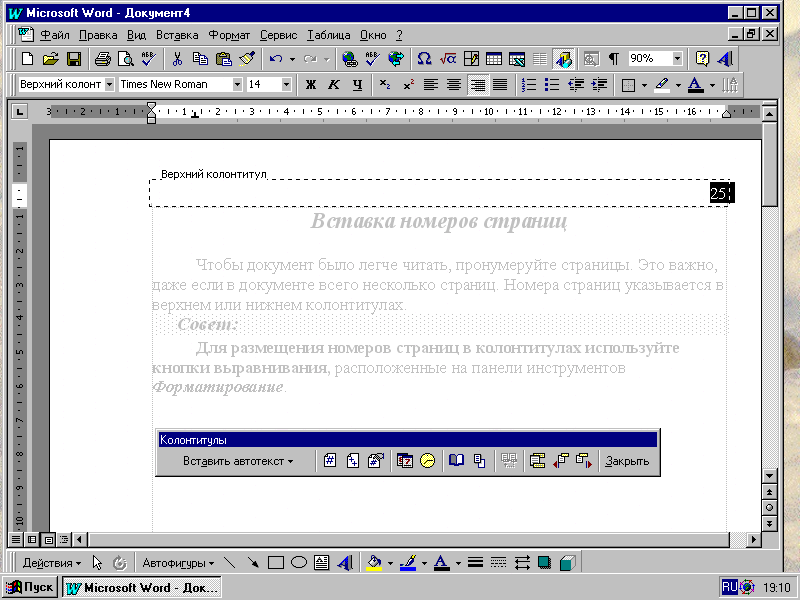Toggle bold formatting Ж

point(310,85)
